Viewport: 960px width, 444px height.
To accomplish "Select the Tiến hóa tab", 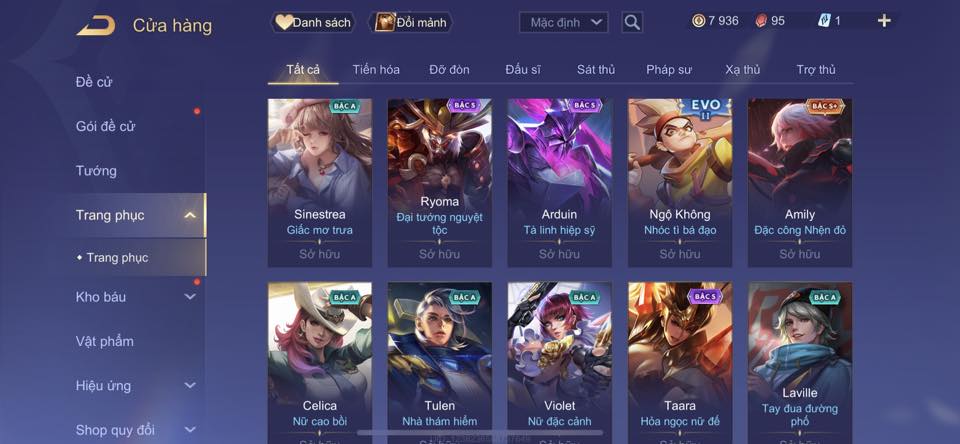I will [376, 70].
